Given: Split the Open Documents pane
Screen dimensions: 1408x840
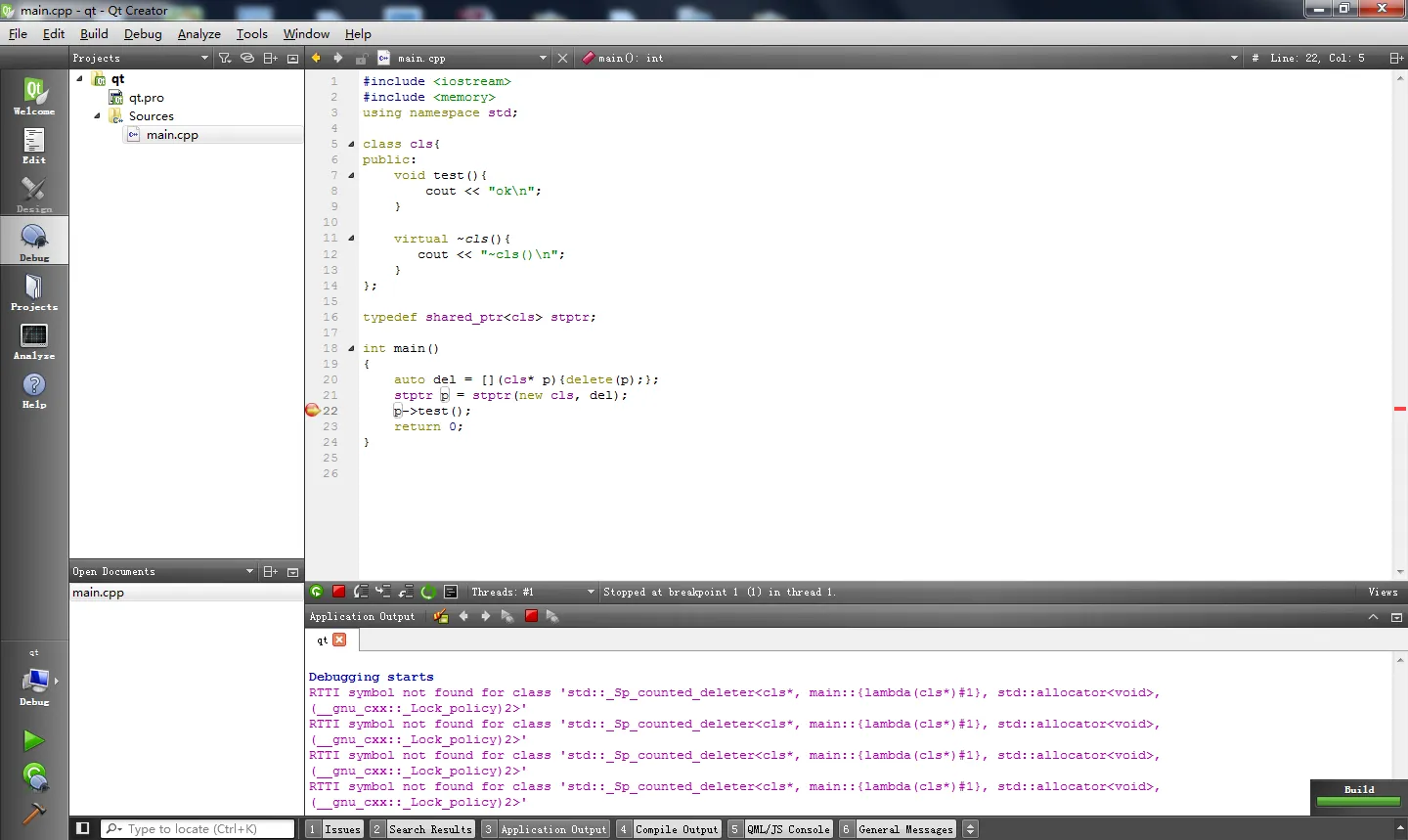Looking at the screenshot, I should [271, 571].
